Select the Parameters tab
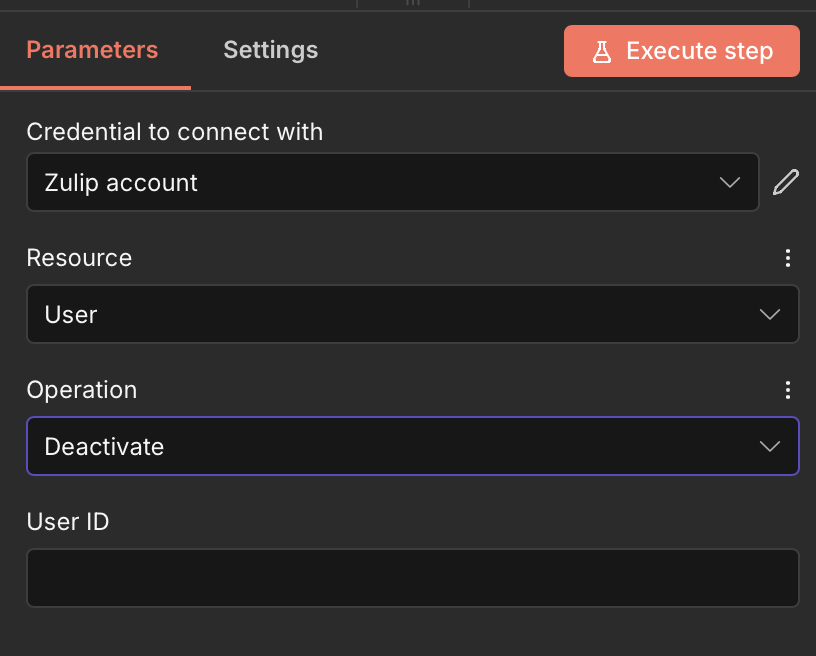Screen dimensions: 816x656 pos(92,50)
